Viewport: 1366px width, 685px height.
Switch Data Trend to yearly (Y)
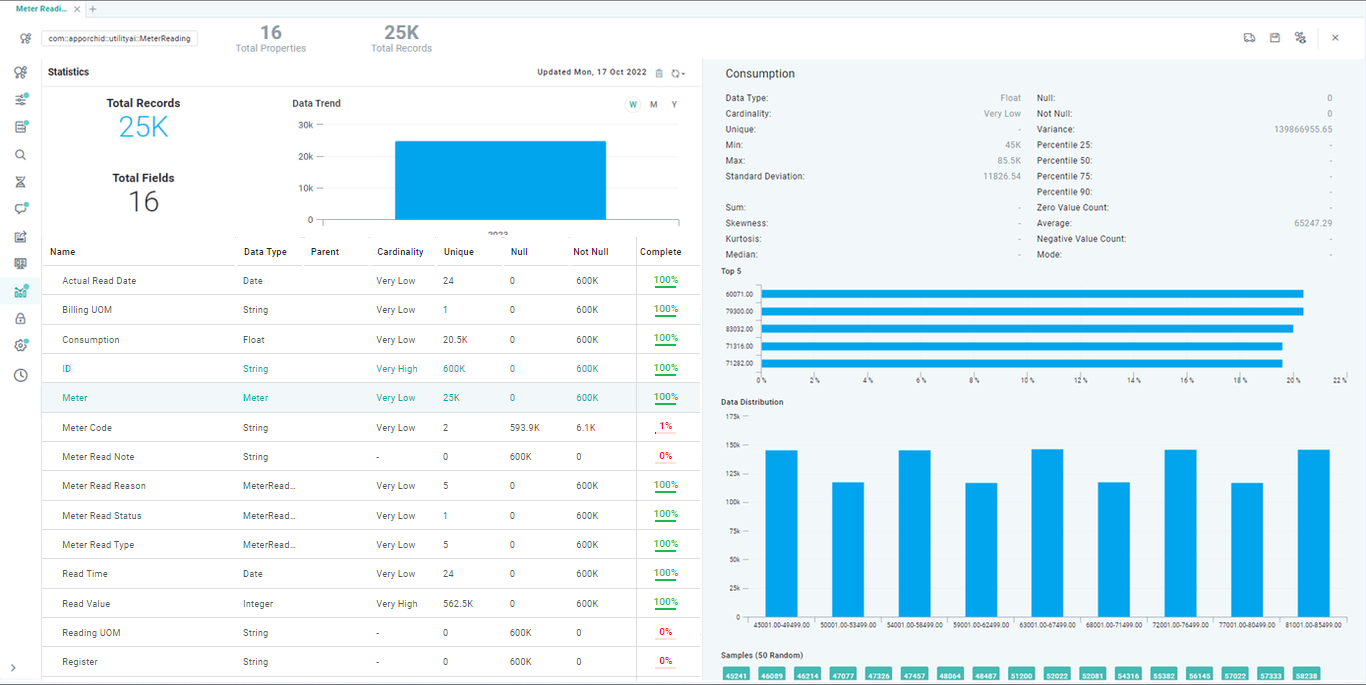(x=674, y=105)
